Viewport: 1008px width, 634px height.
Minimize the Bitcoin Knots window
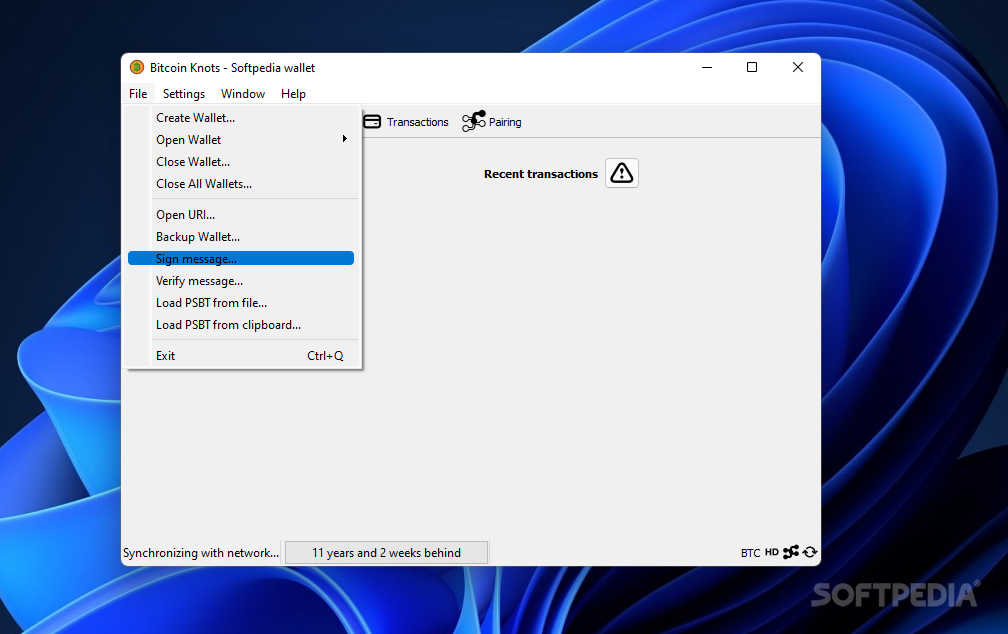click(x=706, y=68)
